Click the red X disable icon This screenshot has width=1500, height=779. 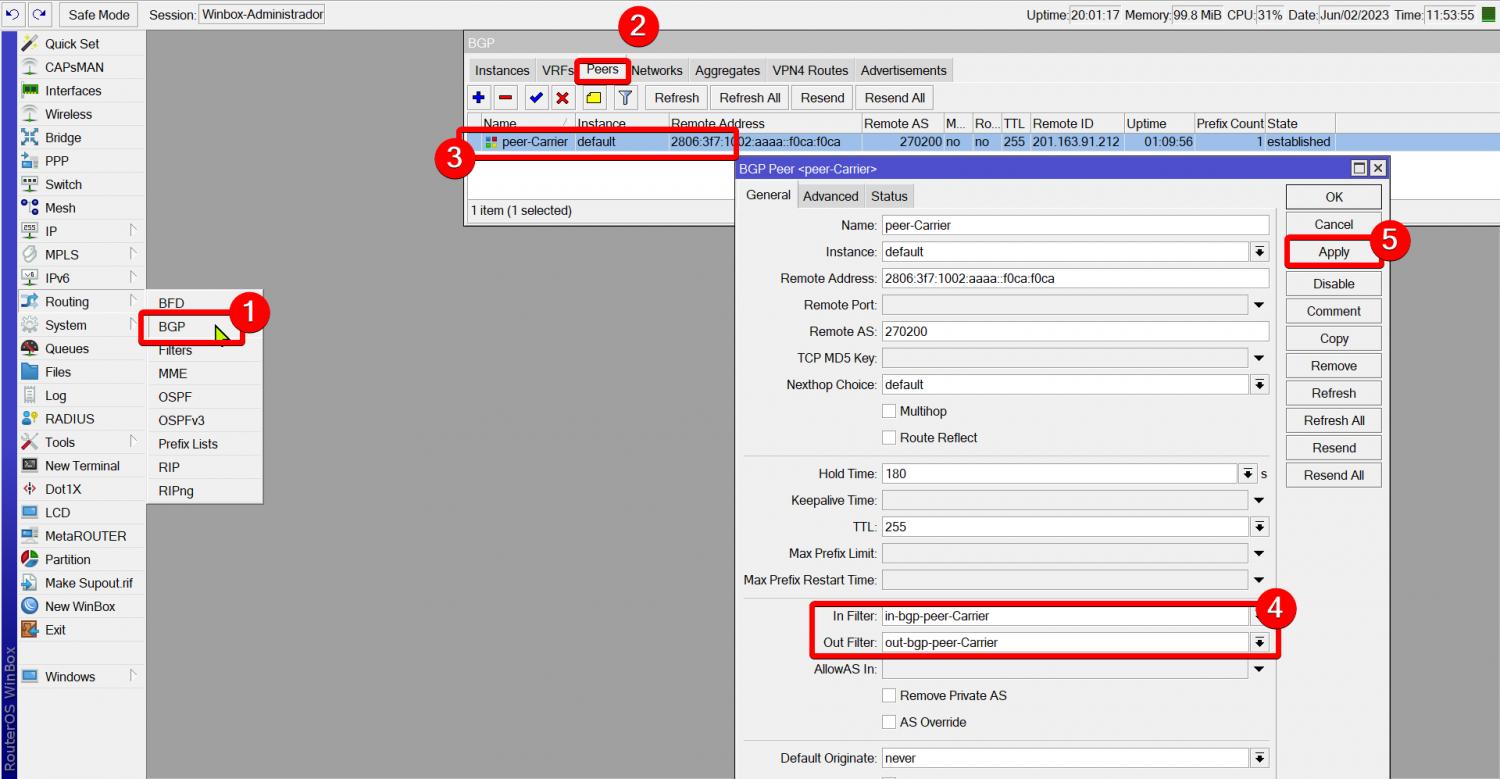tap(563, 97)
